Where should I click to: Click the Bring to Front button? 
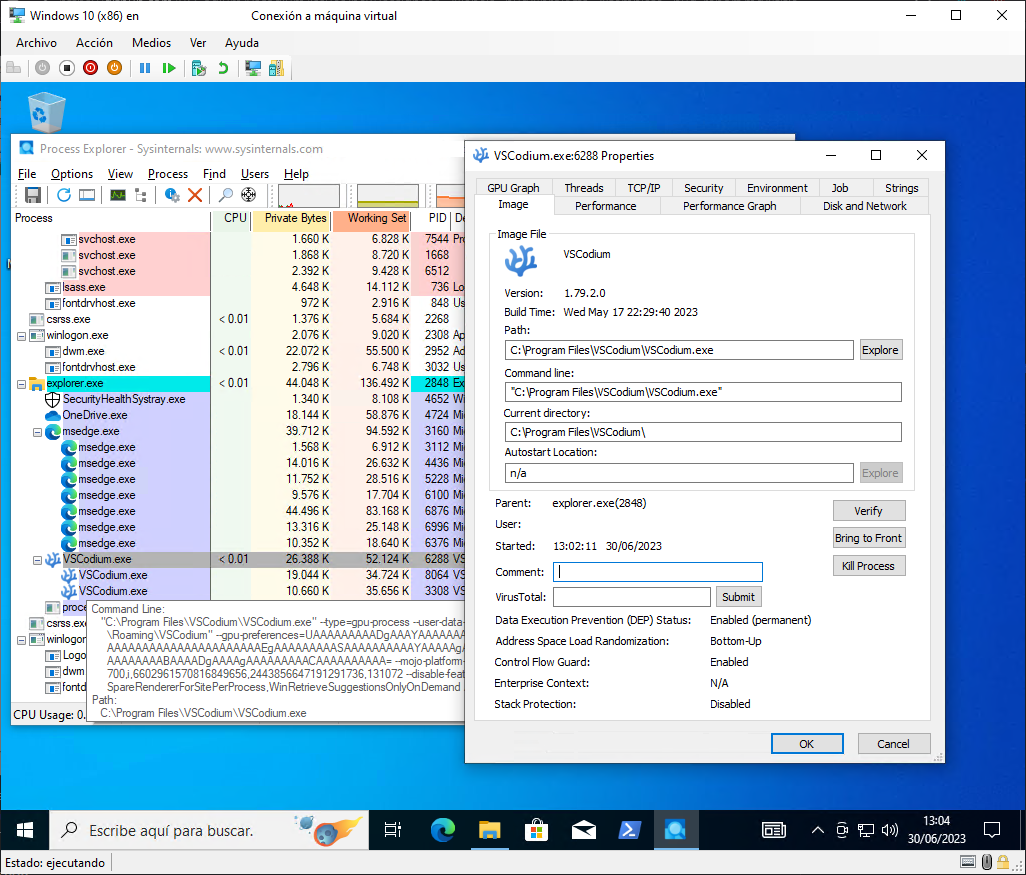868,537
